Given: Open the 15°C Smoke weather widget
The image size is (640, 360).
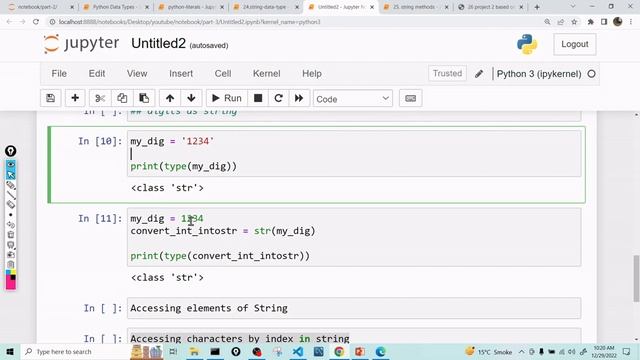Looking at the screenshot, I should 489,351.
